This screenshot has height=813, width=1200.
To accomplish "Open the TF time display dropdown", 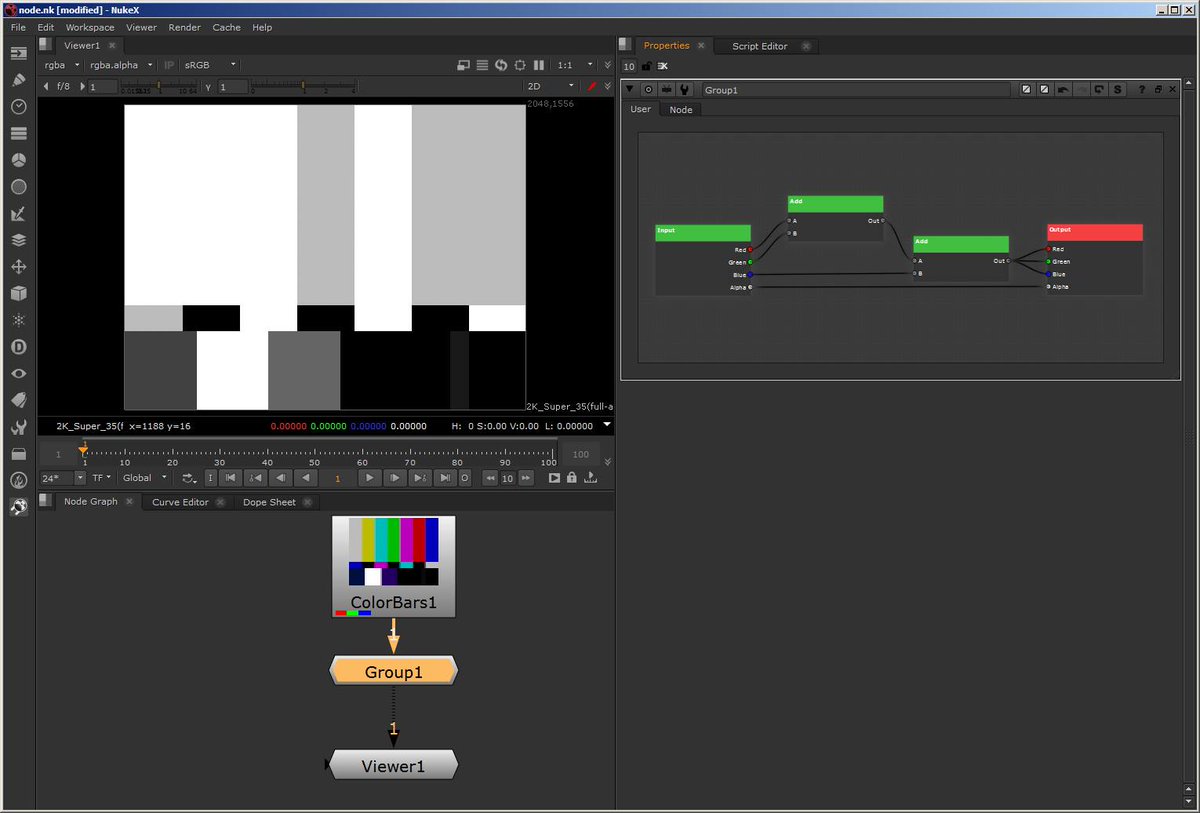I will click(x=103, y=478).
